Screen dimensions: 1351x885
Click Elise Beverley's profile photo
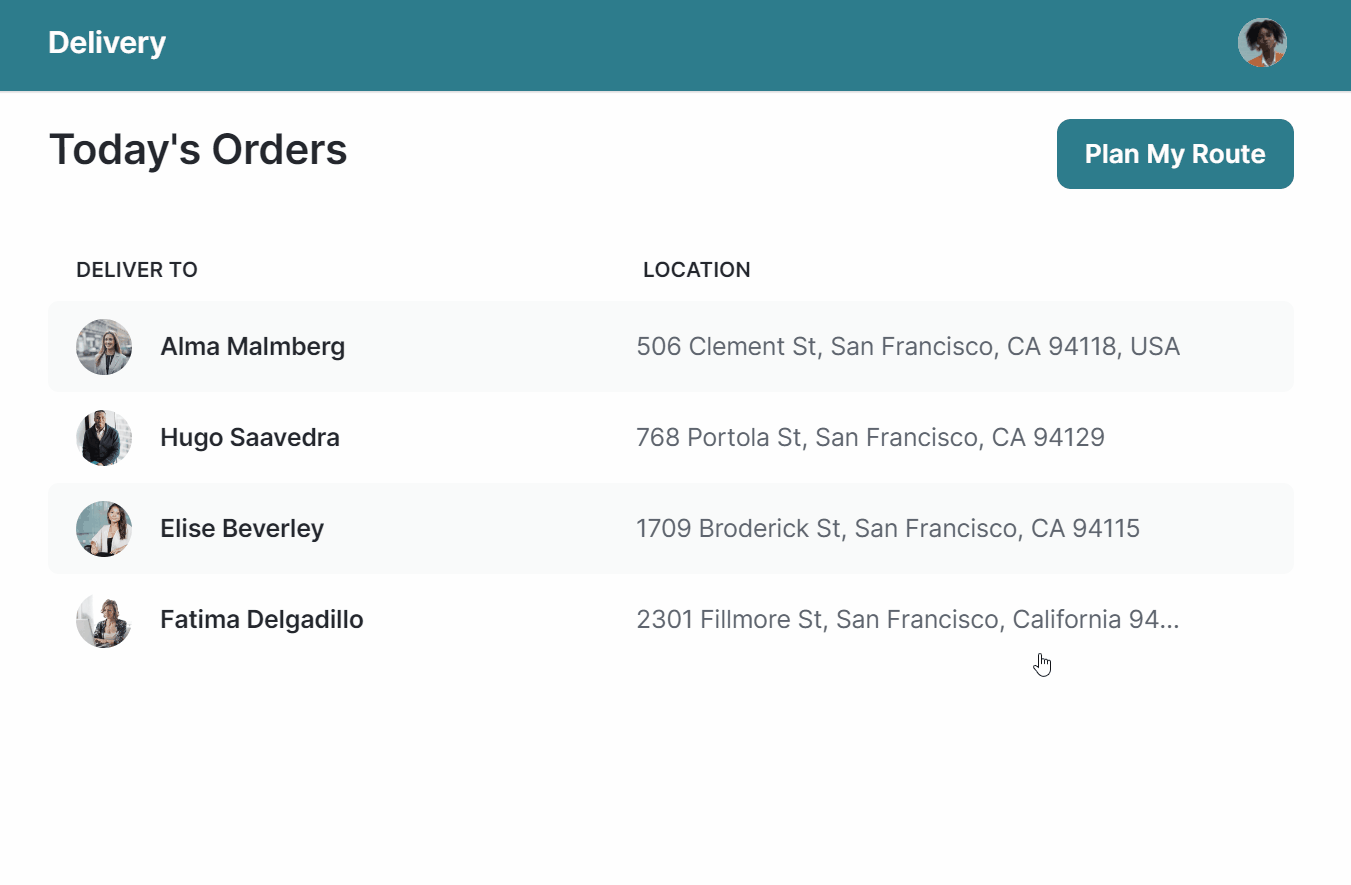[x=104, y=529]
